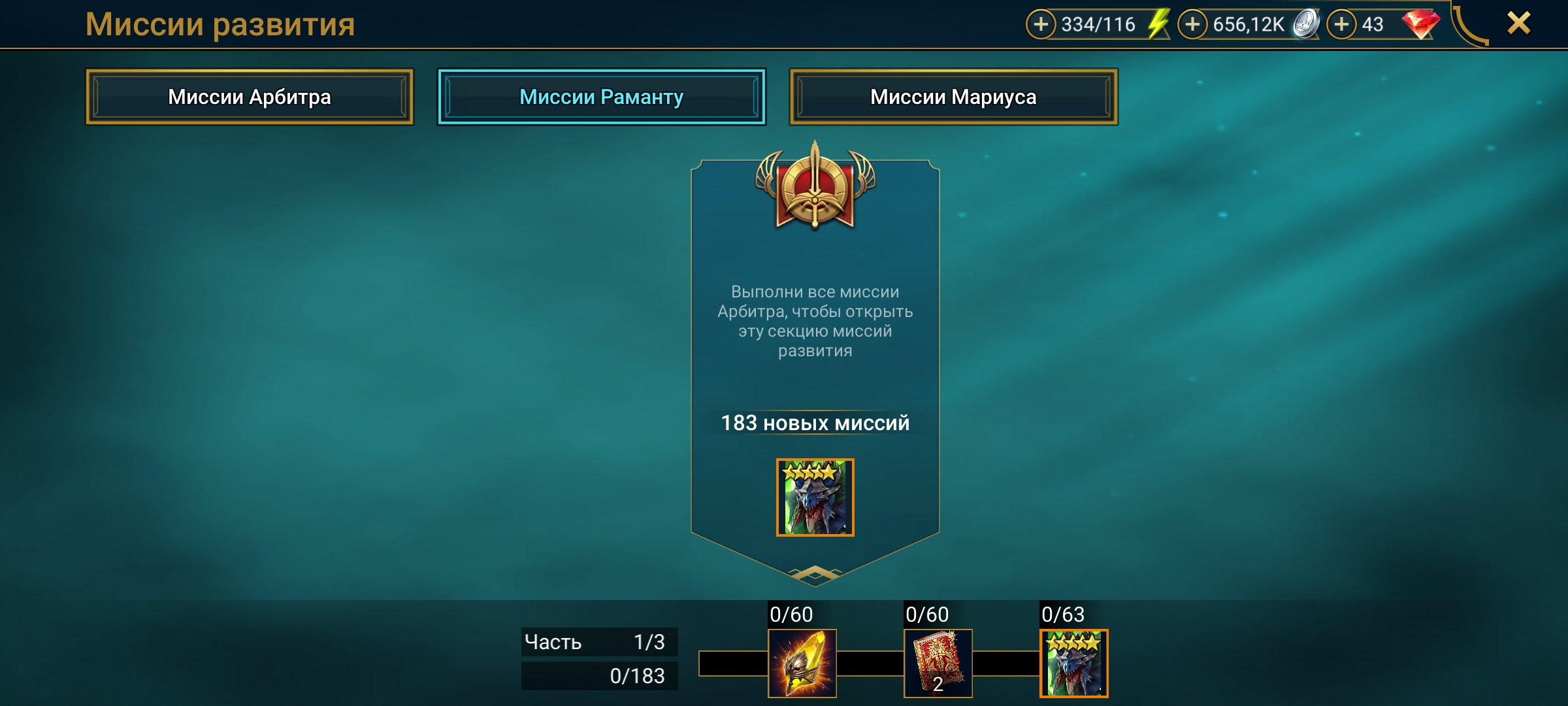Screen dimensions: 1568x706
Task: Add energy with the plus beside 334/116
Action: tap(1041, 25)
